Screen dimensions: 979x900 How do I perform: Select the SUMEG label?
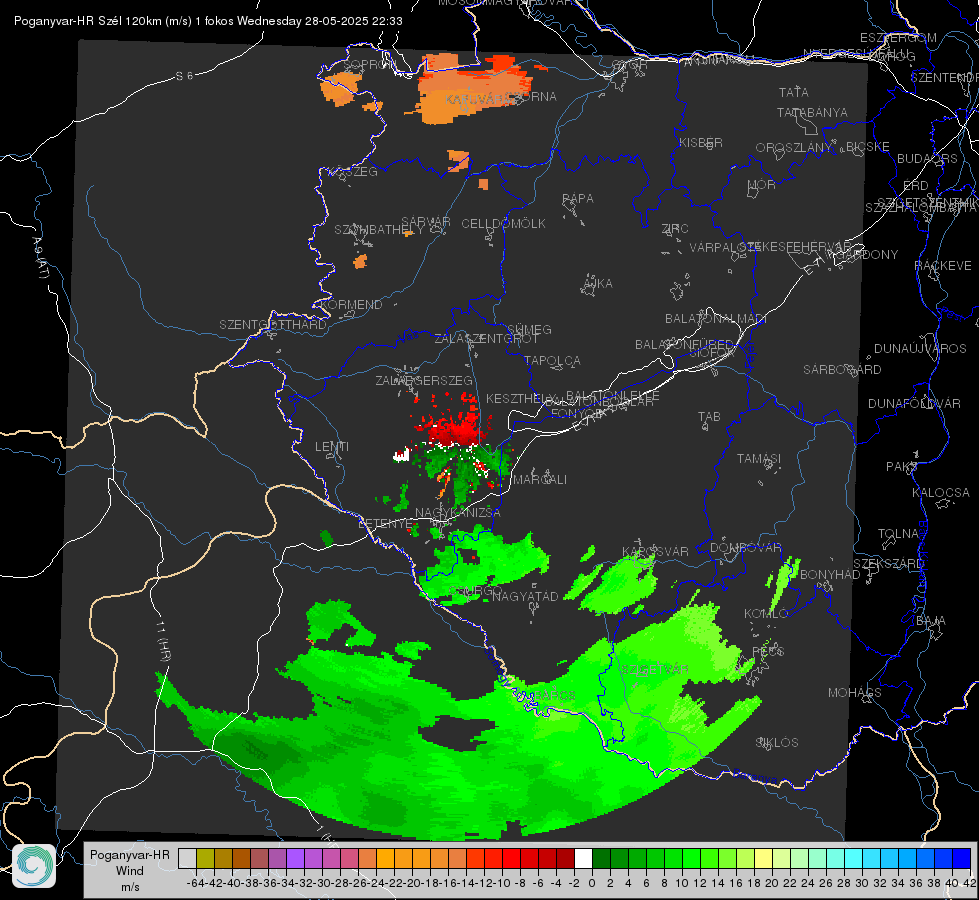point(529,329)
